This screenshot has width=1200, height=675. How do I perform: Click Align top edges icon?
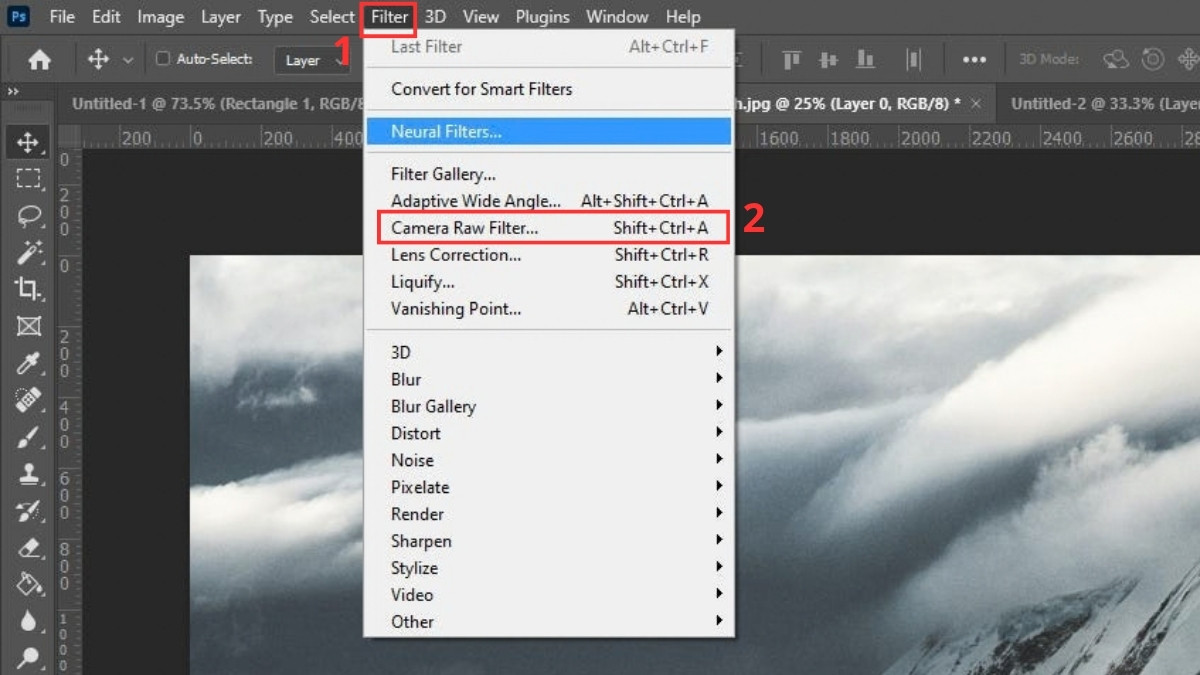point(792,60)
